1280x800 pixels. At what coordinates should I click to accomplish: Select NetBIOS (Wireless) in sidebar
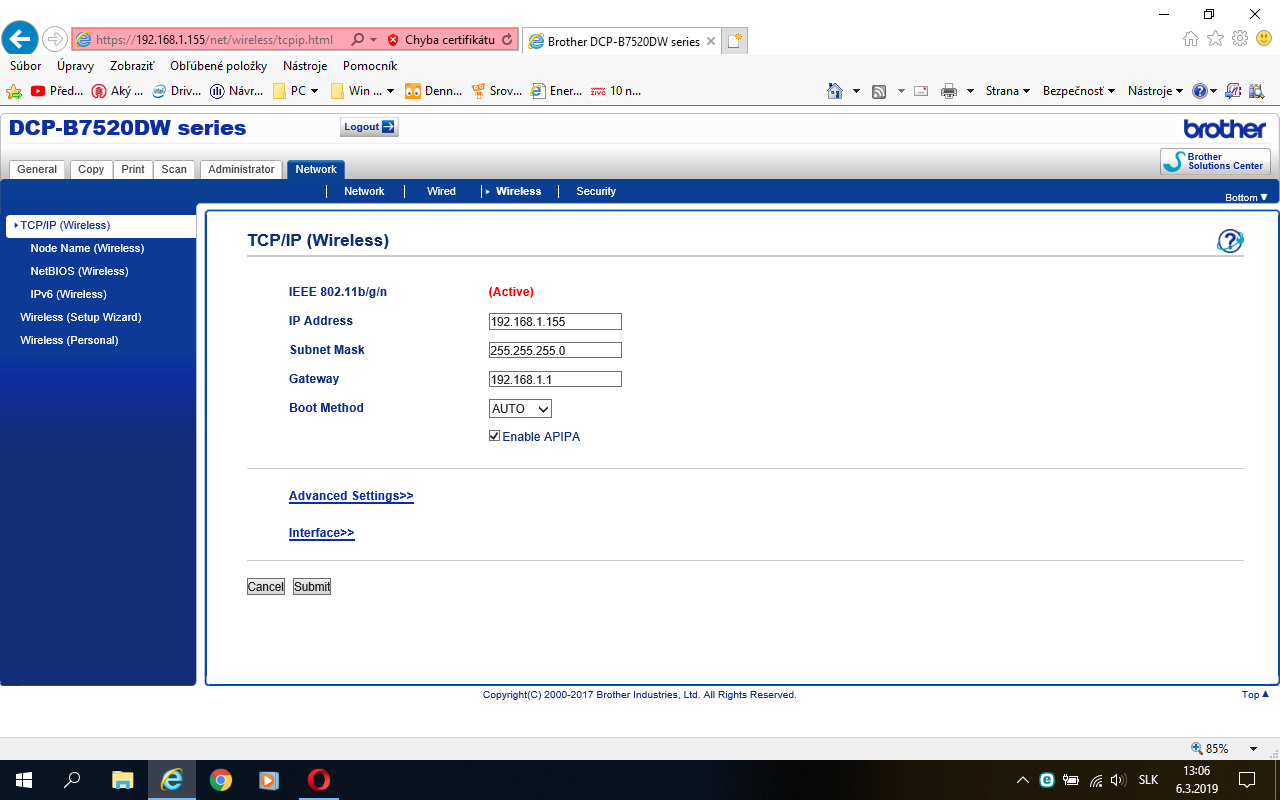point(79,271)
